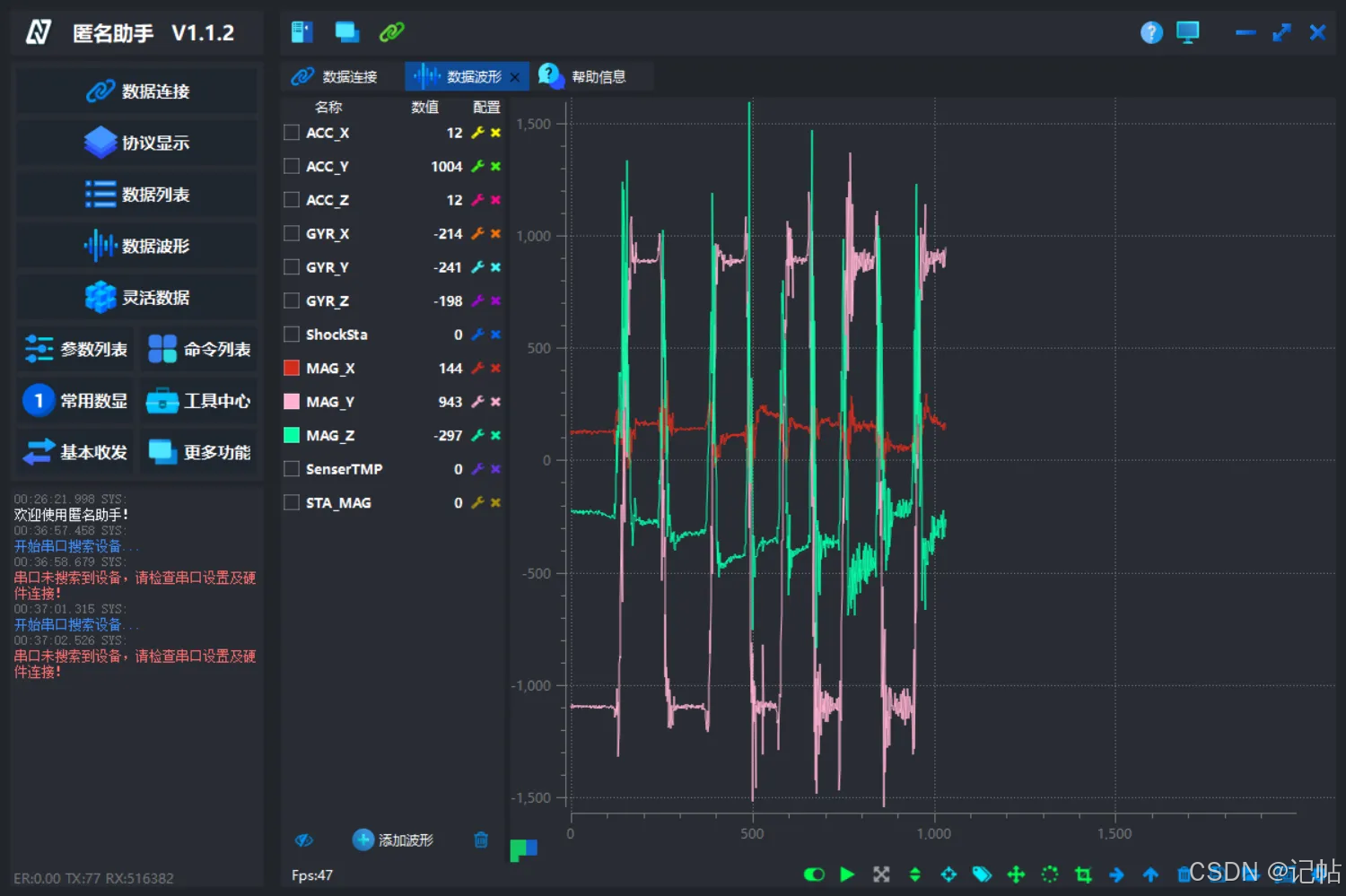Click the cyan crosshair target icon under the chart
Image resolution: width=1346 pixels, height=896 pixels.
pyautogui.click(x=948, y=874)
